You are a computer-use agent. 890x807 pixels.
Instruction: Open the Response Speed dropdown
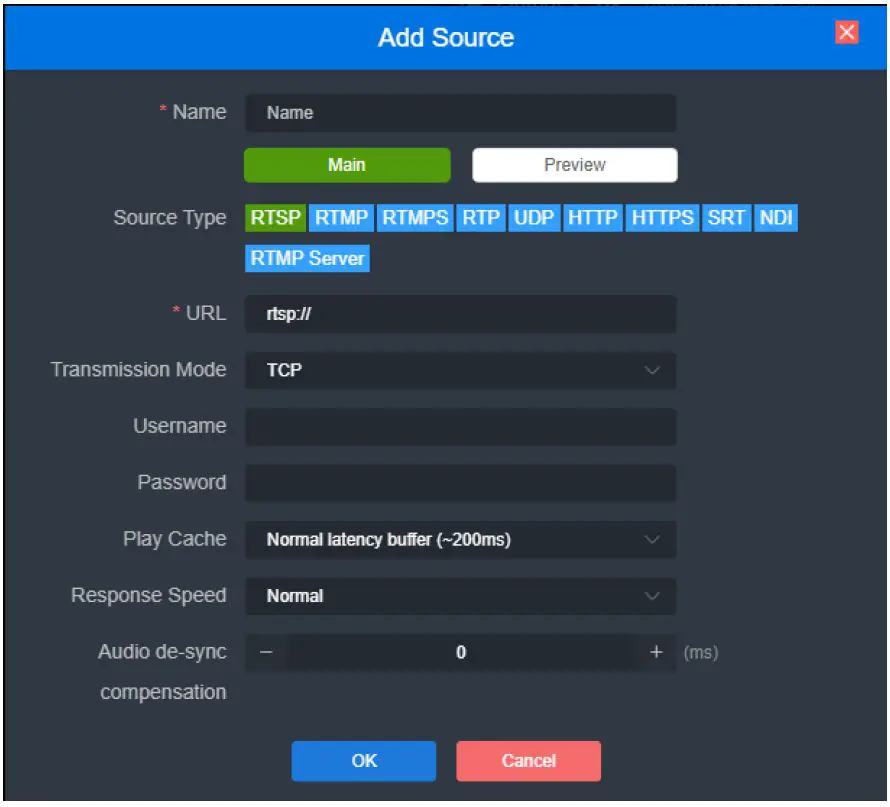[460, 596]
